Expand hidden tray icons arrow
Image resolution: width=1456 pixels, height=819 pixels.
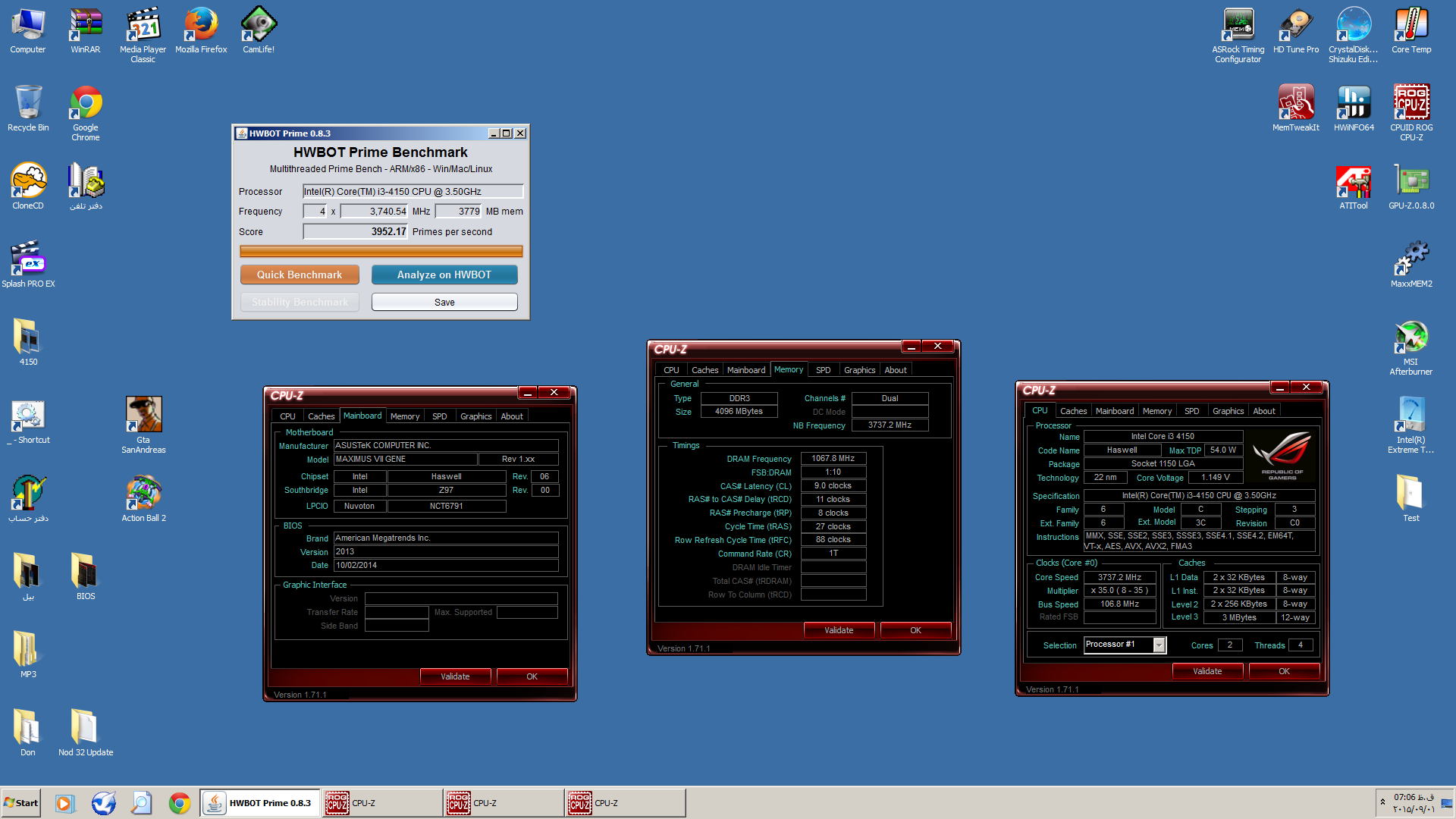tap(1382, 802)
